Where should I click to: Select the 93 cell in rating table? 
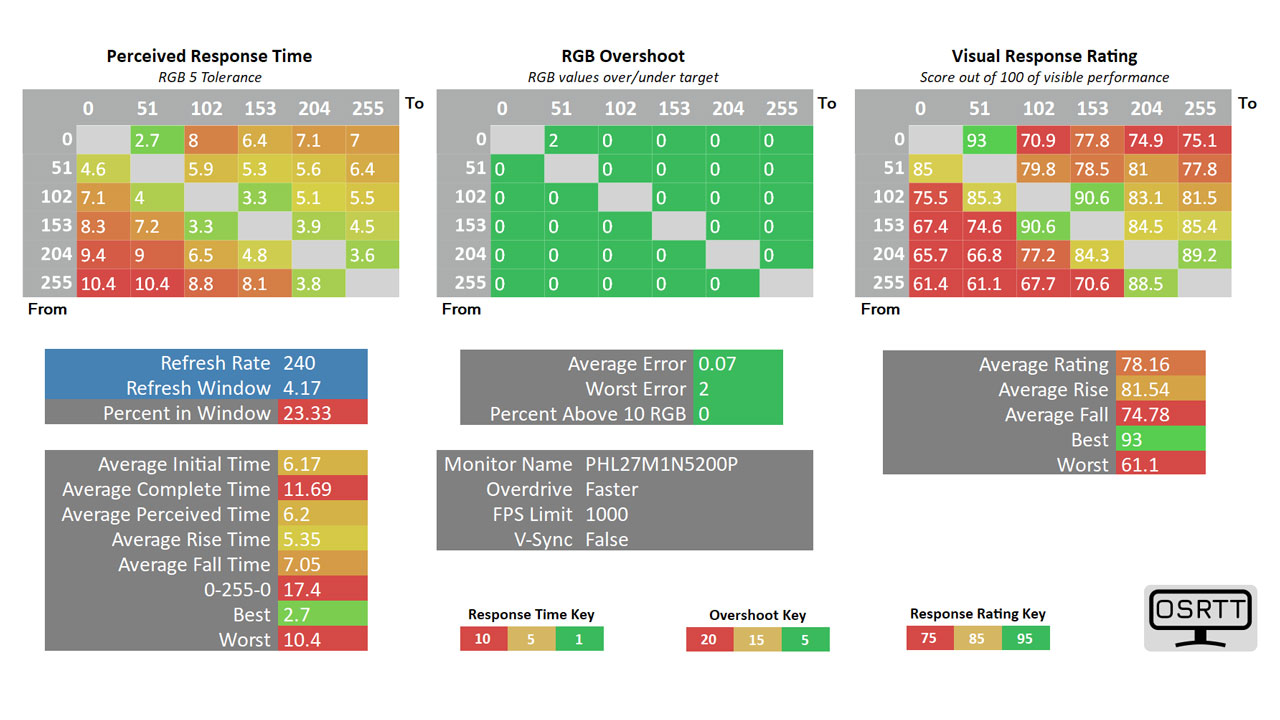point(988,139)
